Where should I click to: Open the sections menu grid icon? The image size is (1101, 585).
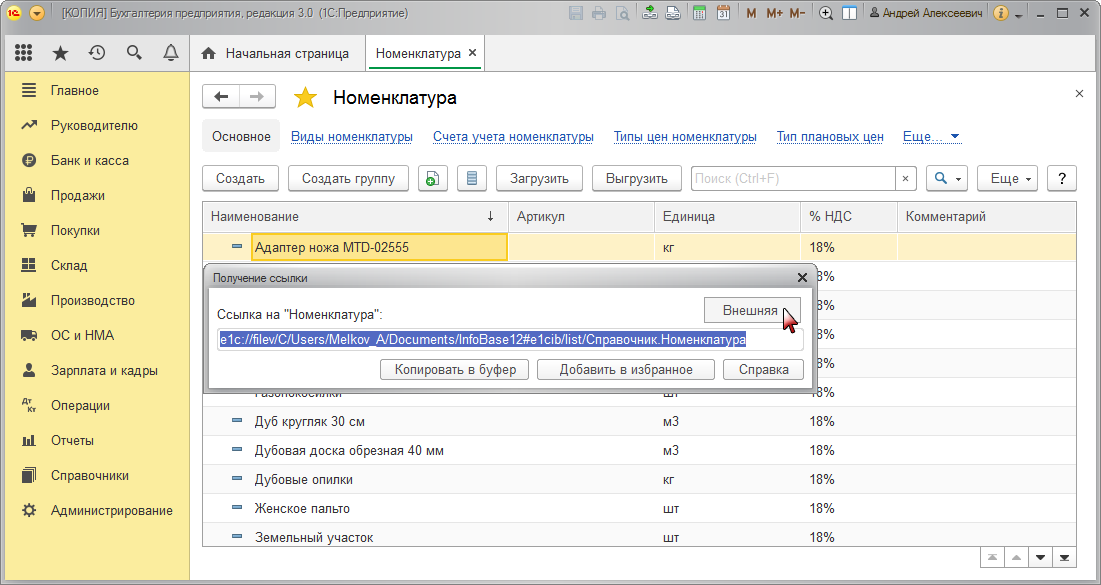(24, 53)
